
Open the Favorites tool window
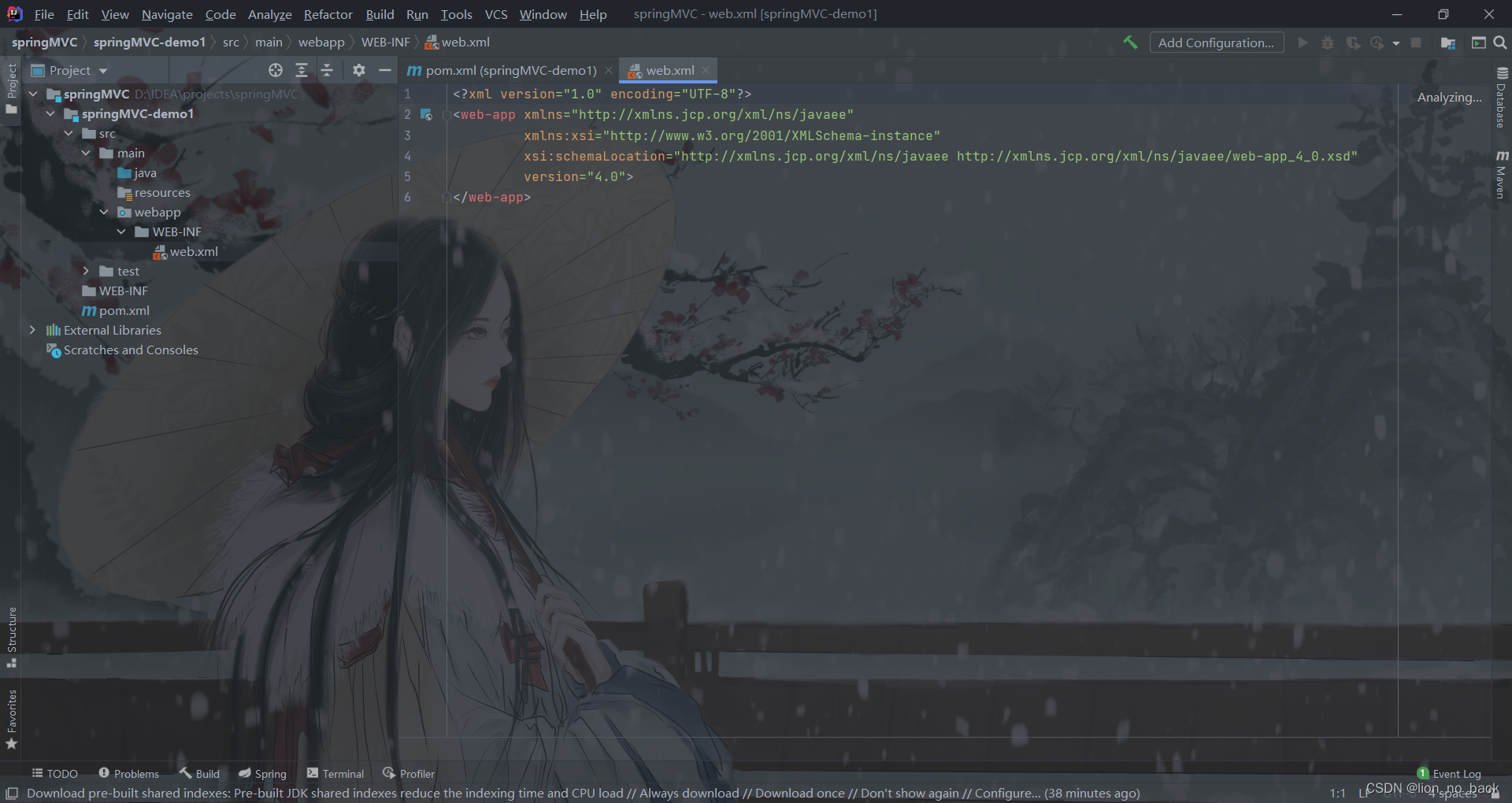11,719
